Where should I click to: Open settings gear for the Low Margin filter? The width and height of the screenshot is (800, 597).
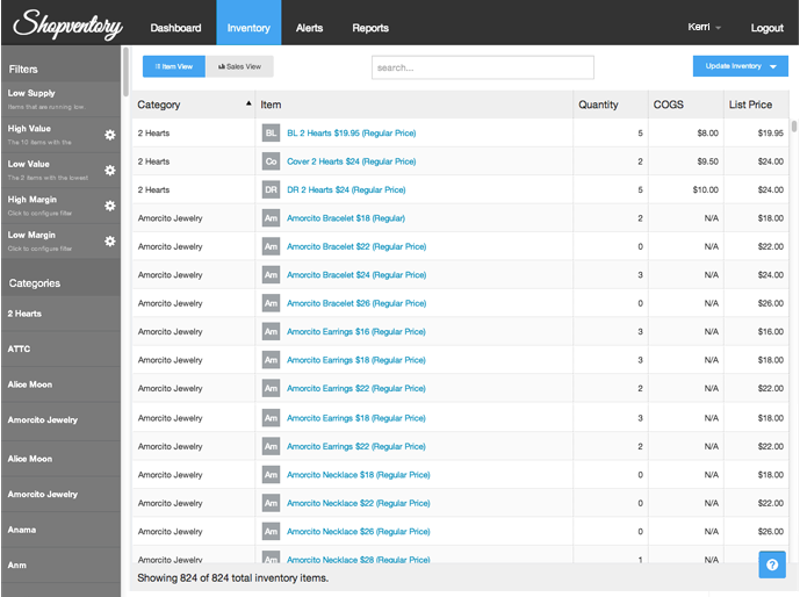109,241
